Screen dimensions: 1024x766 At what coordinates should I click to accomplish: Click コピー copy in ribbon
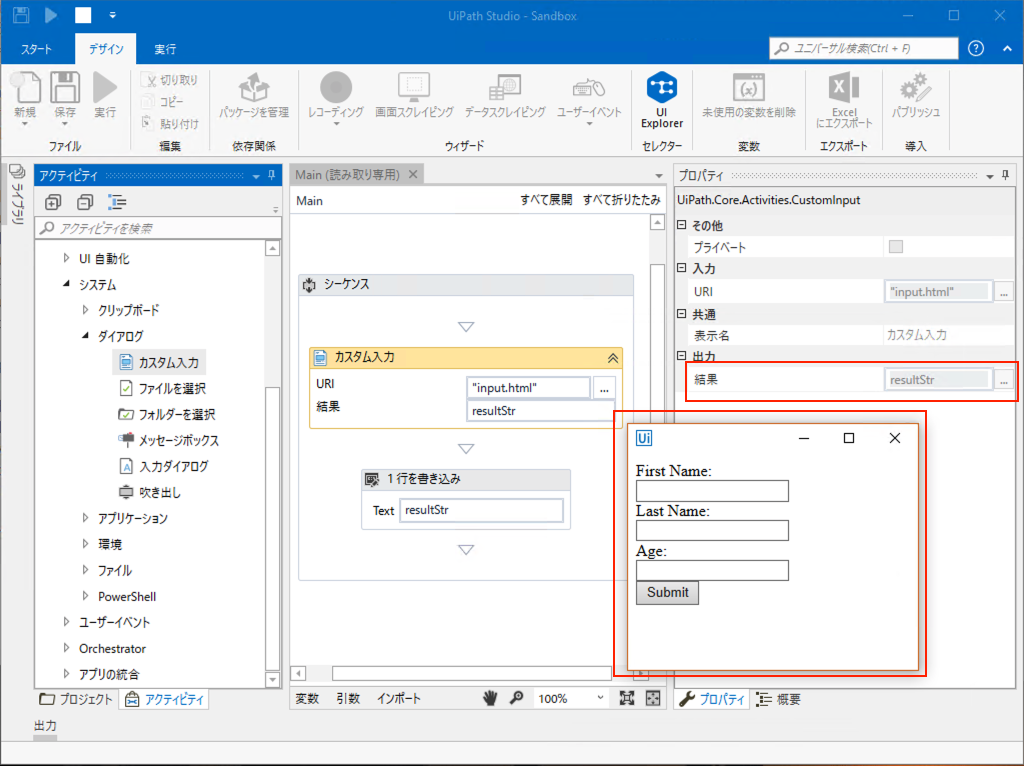tap(164, 102)
